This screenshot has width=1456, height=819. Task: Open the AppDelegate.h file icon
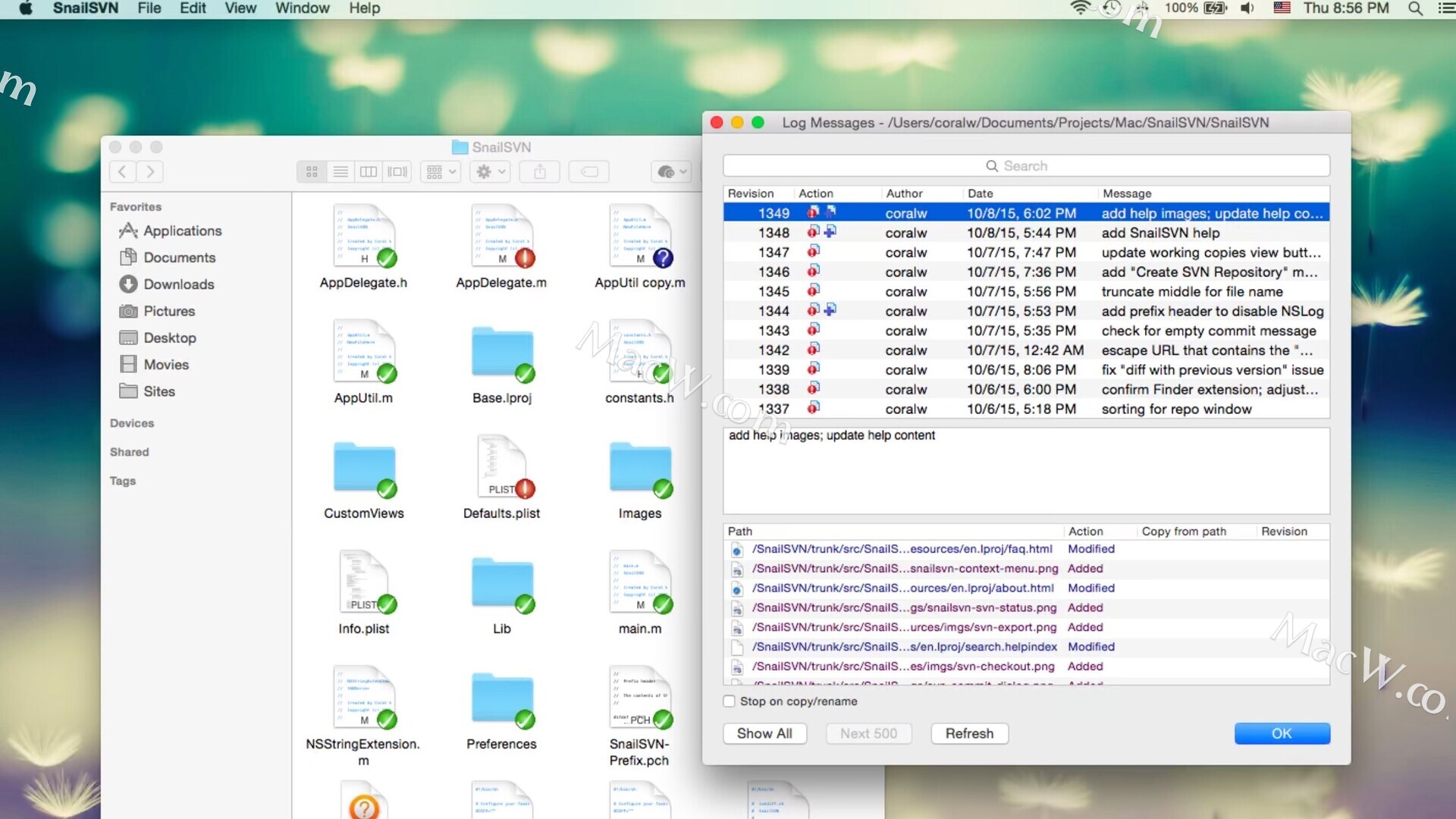364,236
